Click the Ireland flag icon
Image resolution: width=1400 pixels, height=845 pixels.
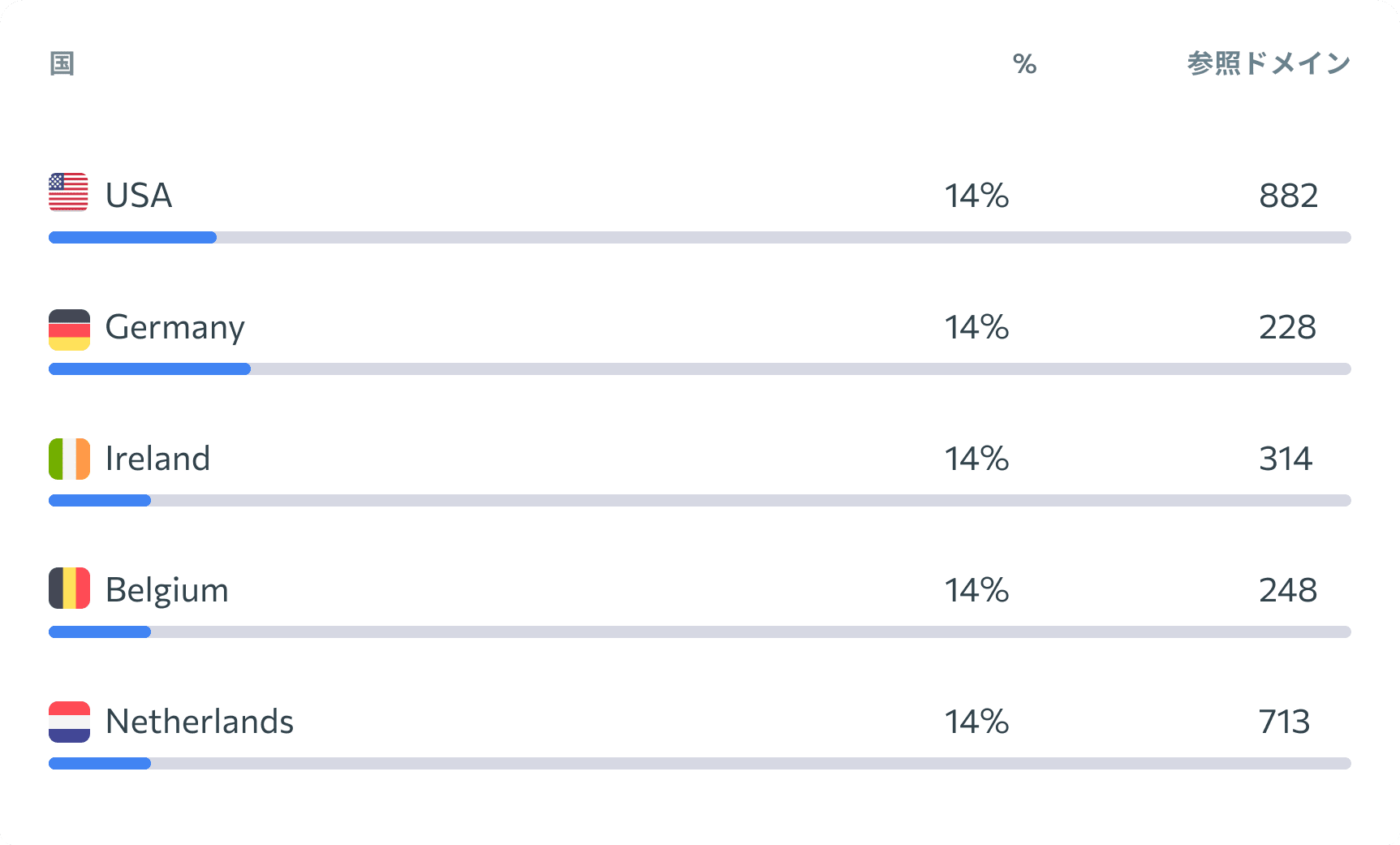69,459
